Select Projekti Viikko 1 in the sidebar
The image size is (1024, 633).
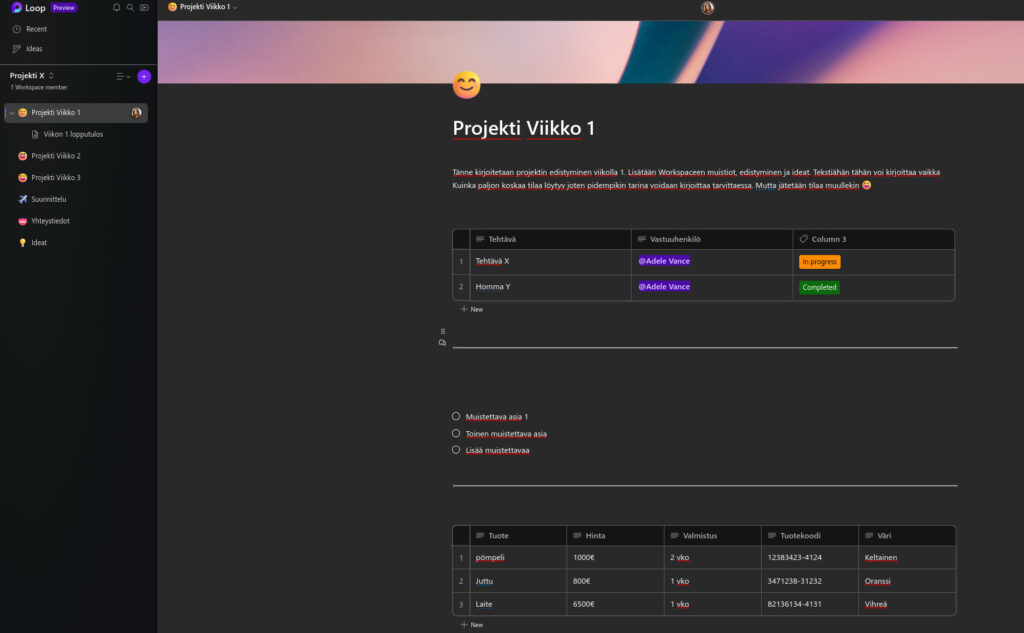click(x=76, y=112)
